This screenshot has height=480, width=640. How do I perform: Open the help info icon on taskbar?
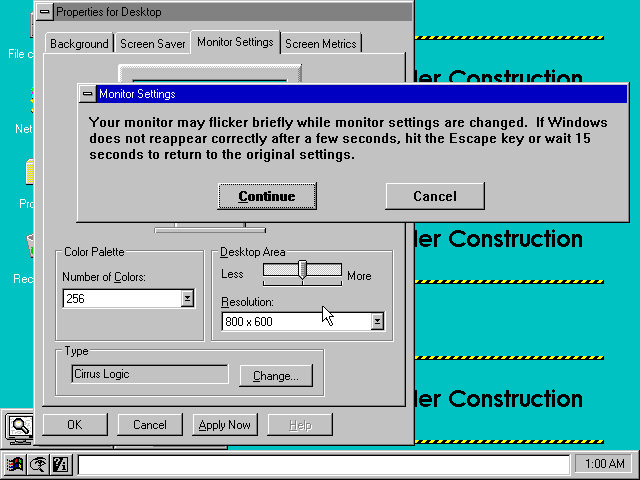tap(60, 464)
